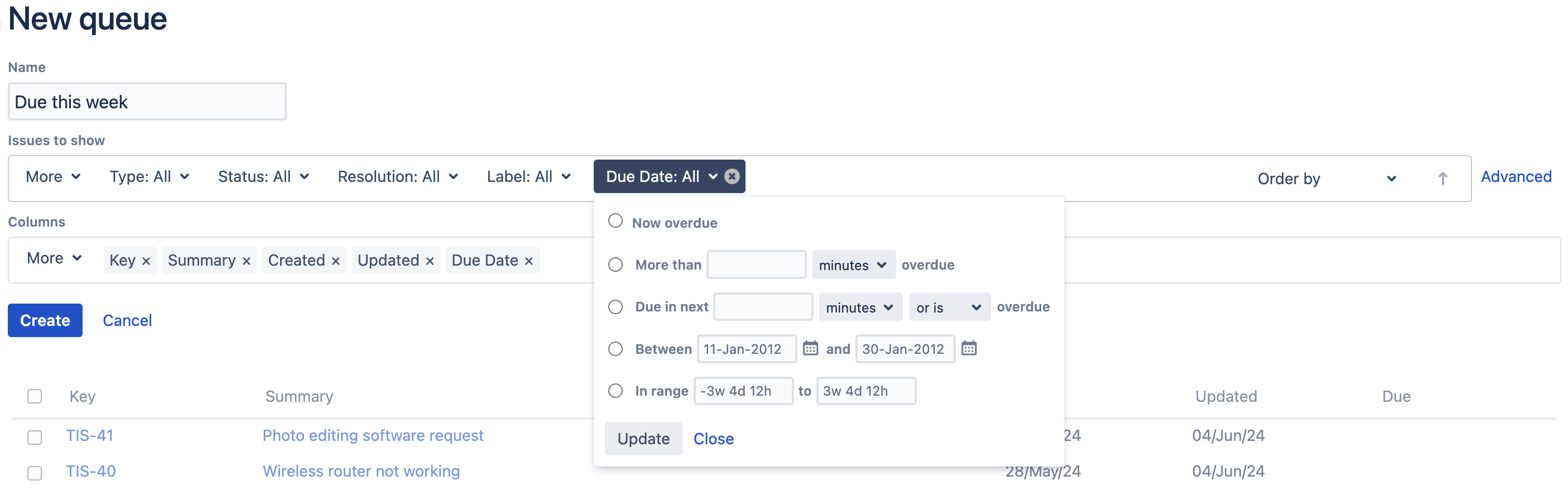Toggle sort direction with the up arrow
Screen dimensions: 1568x490
tap(1442, 179)
